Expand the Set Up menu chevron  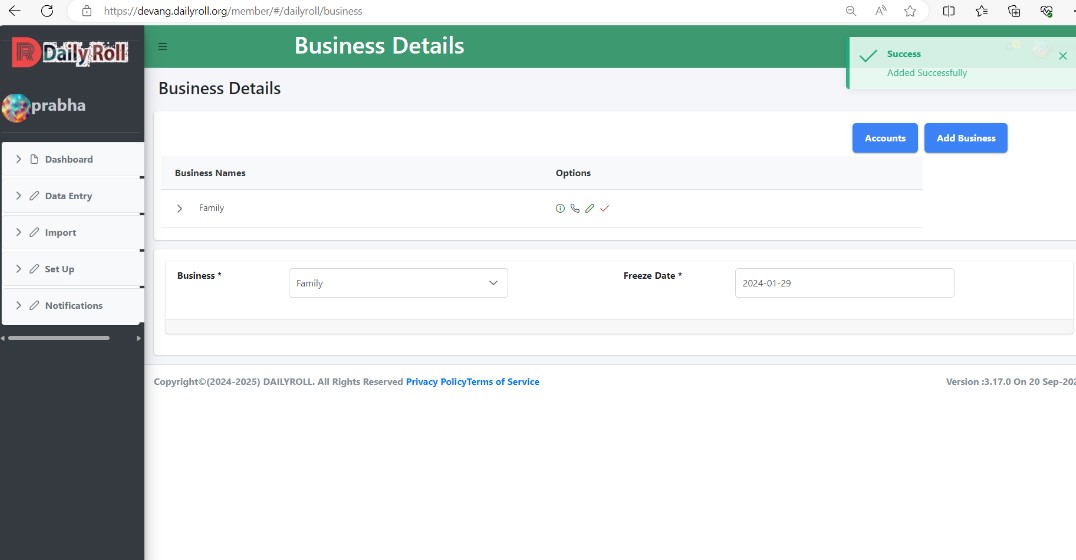pyautogui.click(x=19, y=269)
